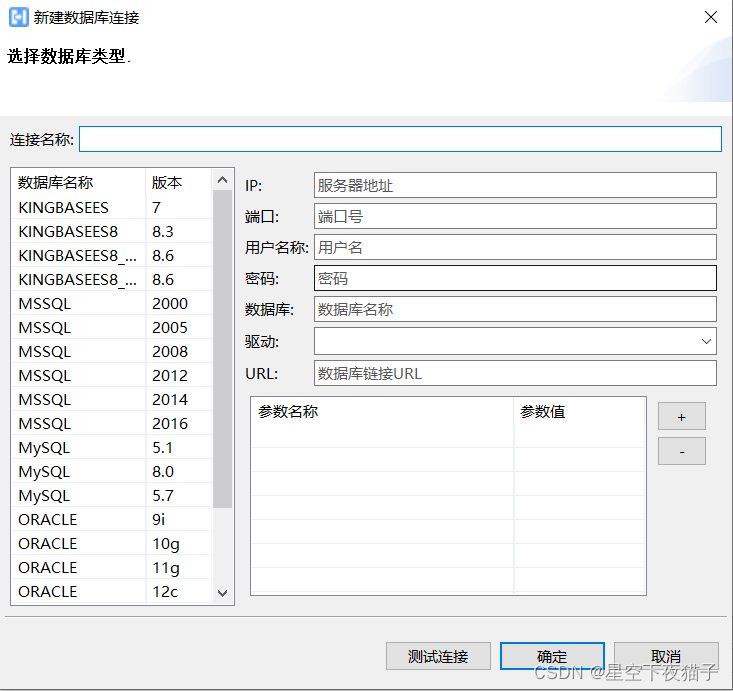
Task: Click the 测试连接 button
Action: [x=438, y=656]
